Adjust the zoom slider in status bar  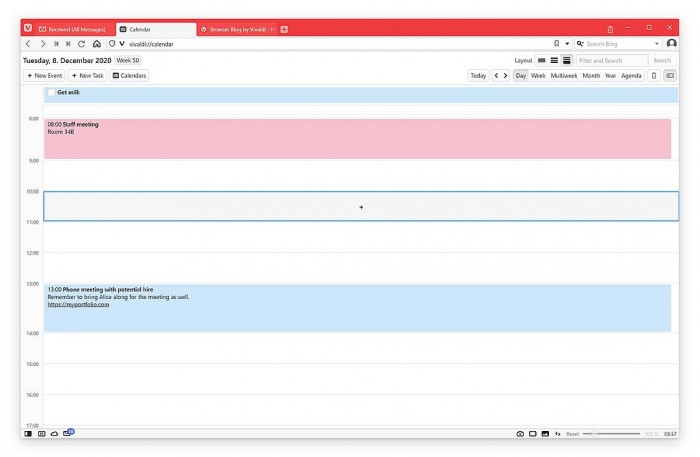pos(611,434)
